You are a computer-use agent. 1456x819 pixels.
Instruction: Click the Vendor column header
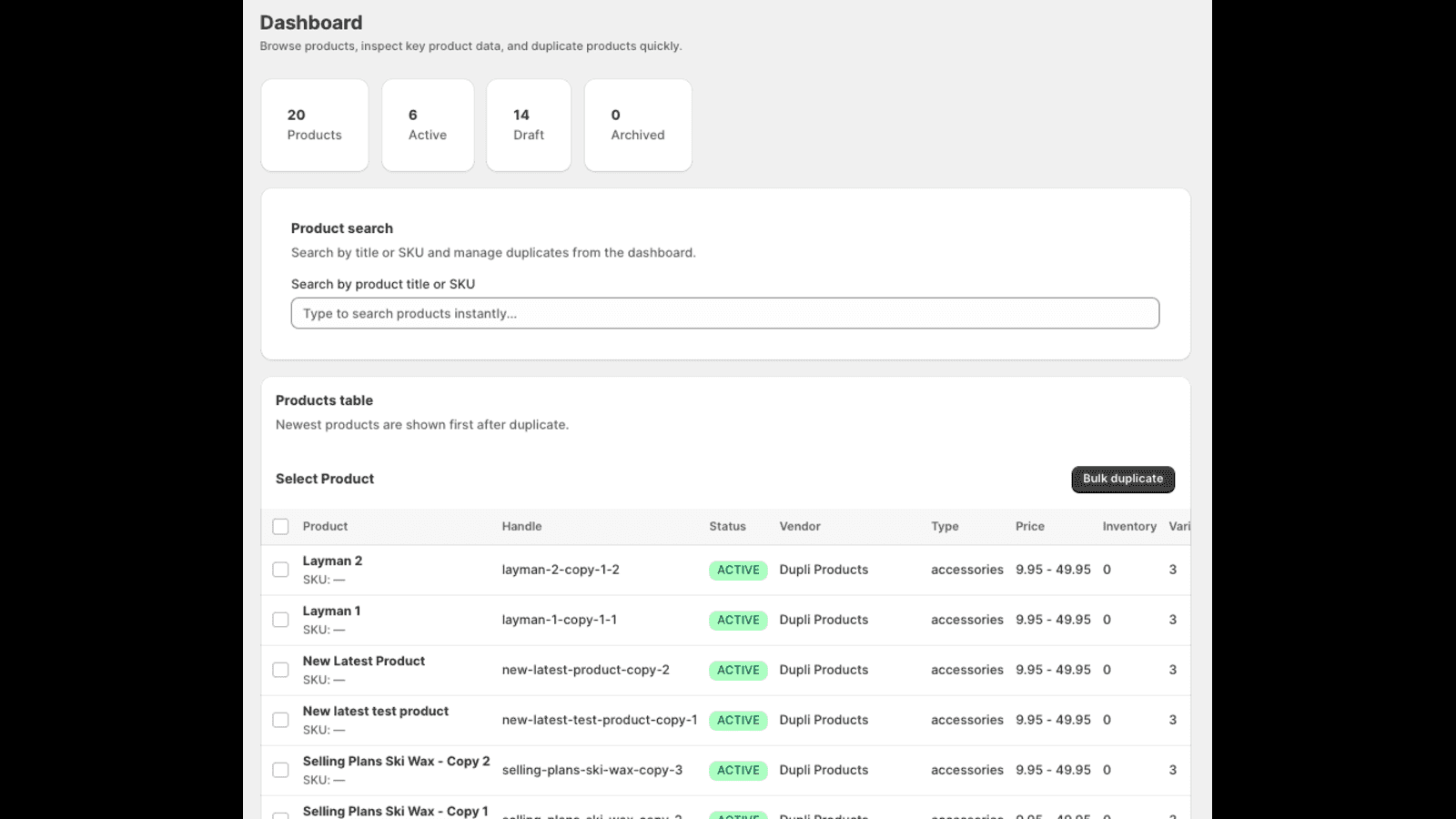pos(800,527)
